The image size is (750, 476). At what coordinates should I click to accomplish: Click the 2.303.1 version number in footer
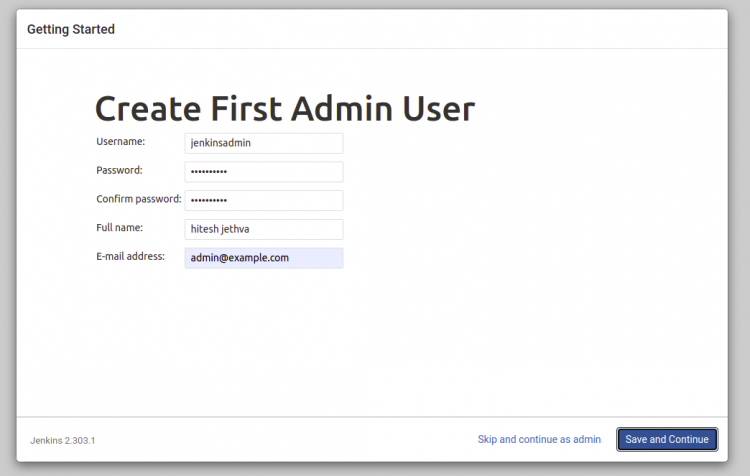(80, 441)
